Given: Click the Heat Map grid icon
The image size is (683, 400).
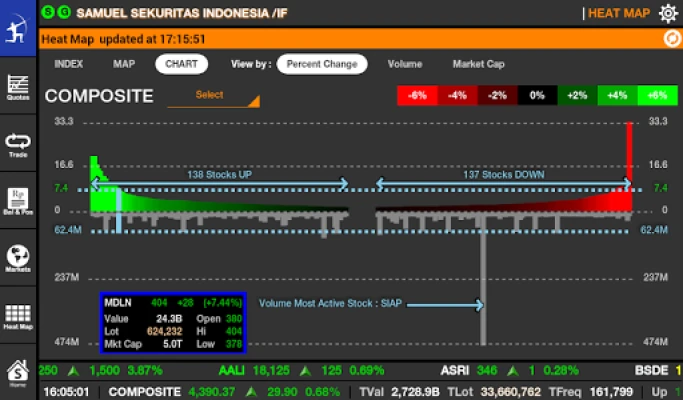Looking at the screenshot, I should (x=17, y=316).
